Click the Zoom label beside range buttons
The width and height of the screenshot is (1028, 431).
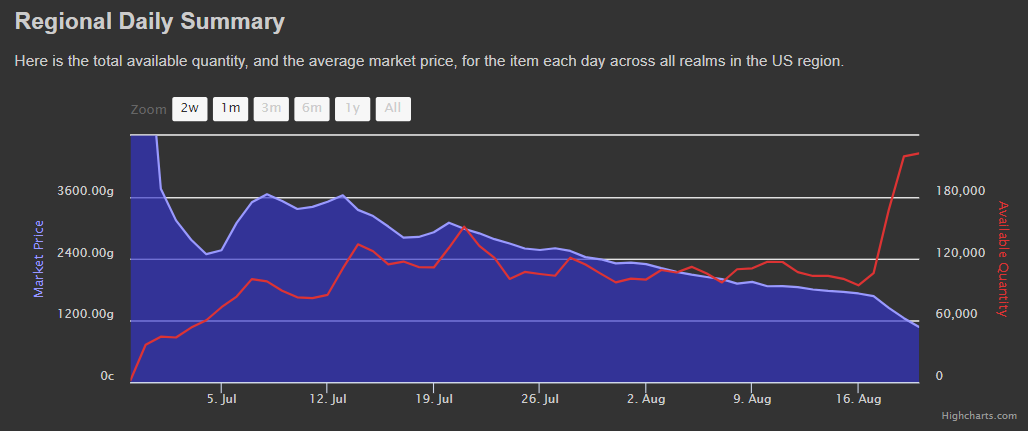tap(148, 109)
